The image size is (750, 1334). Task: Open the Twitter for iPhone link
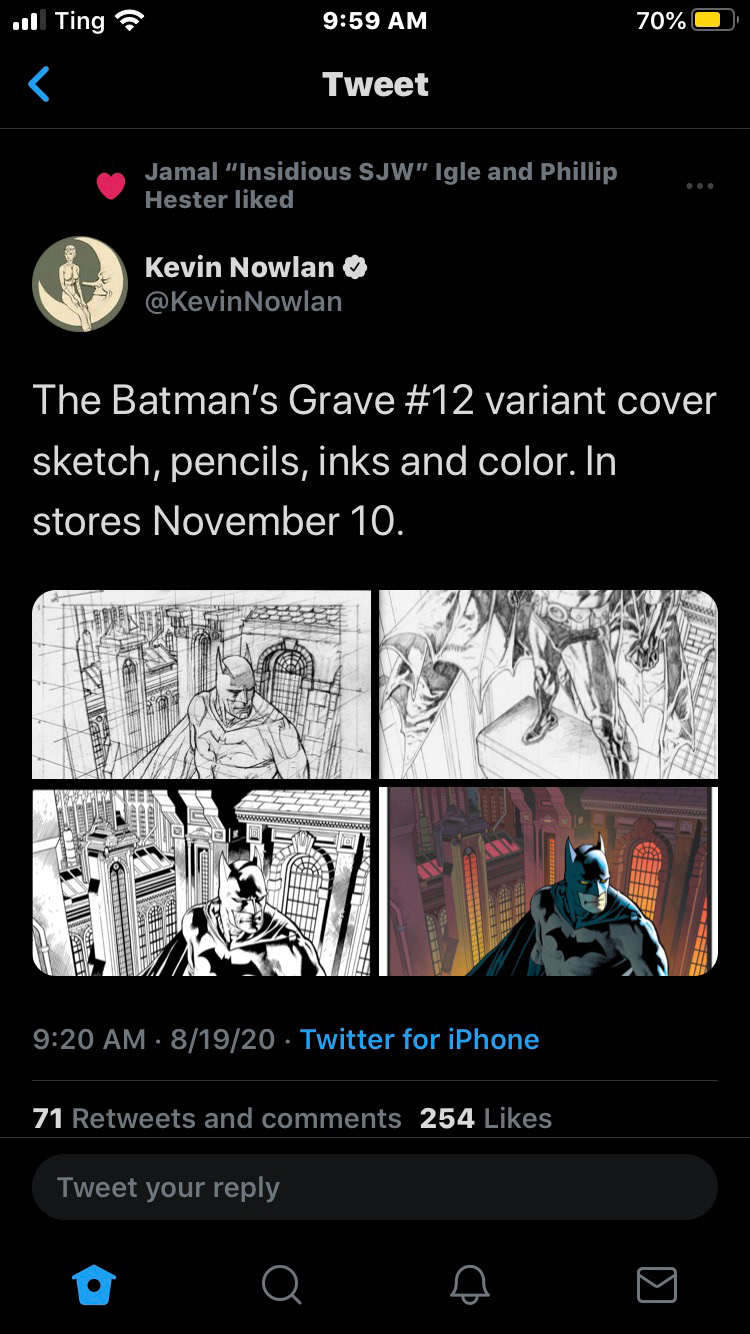419,1039
